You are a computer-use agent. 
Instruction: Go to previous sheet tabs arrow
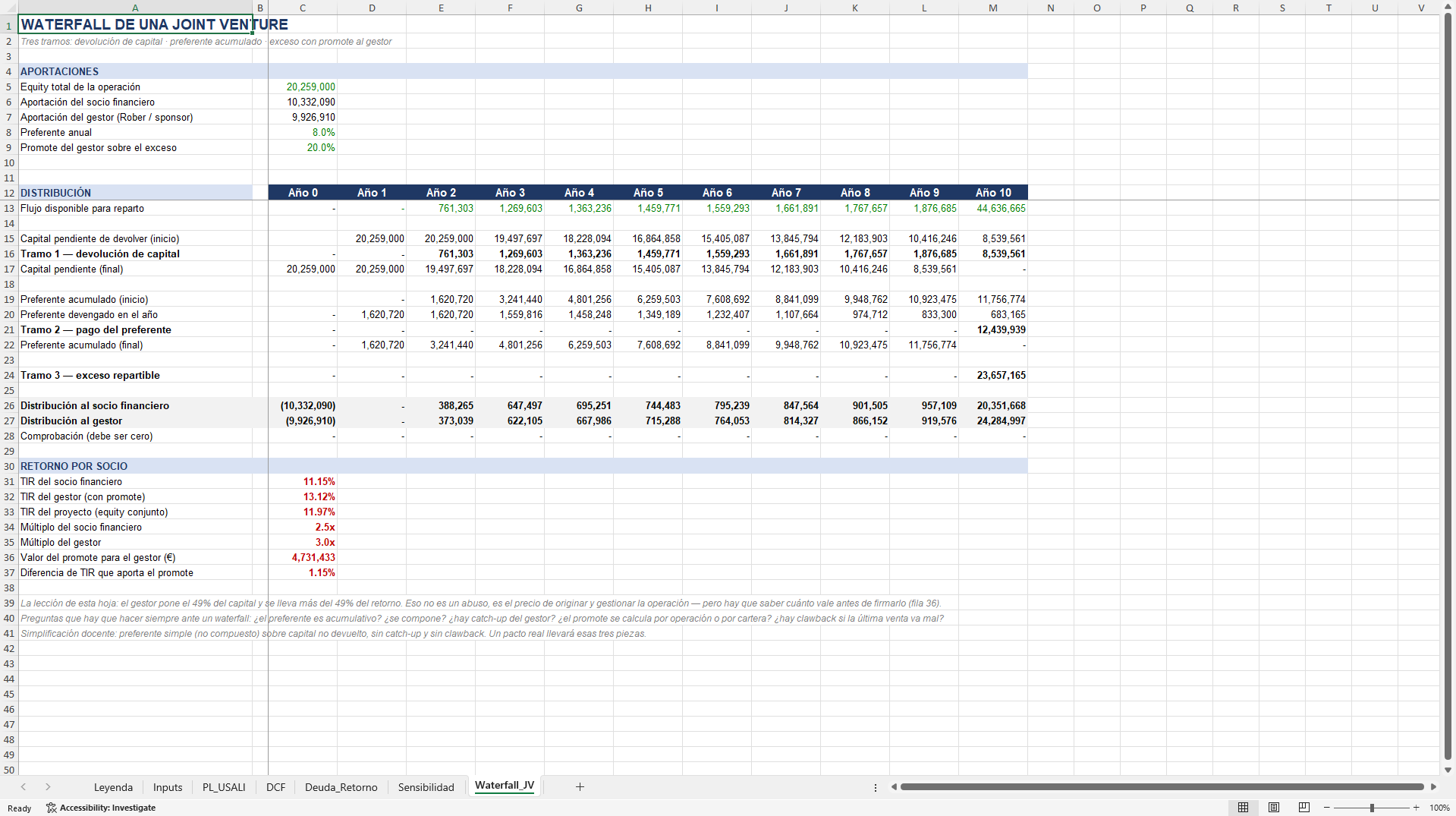tap(24, 787)
